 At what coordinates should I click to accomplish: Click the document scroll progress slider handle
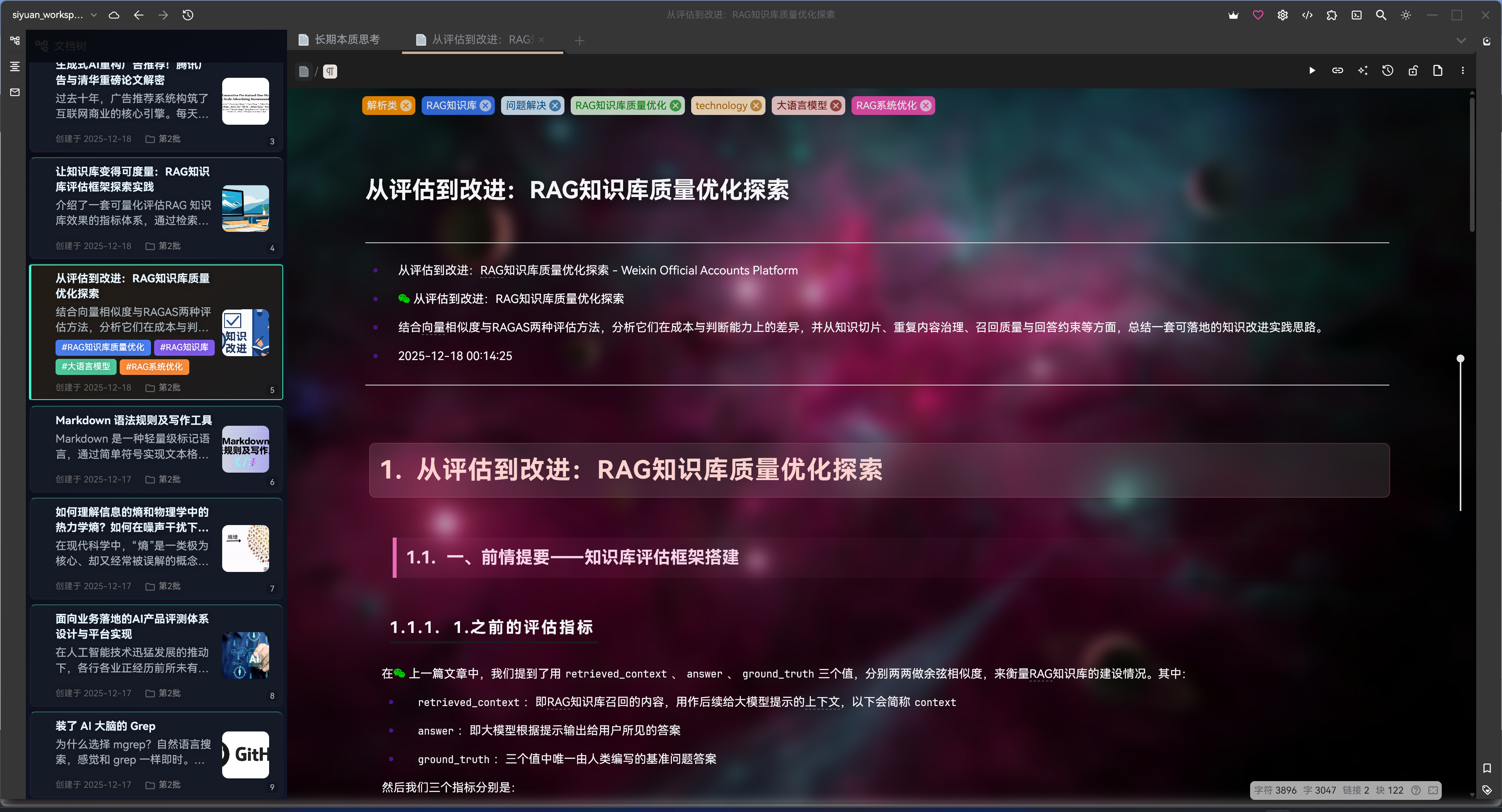pos(1460,358)
